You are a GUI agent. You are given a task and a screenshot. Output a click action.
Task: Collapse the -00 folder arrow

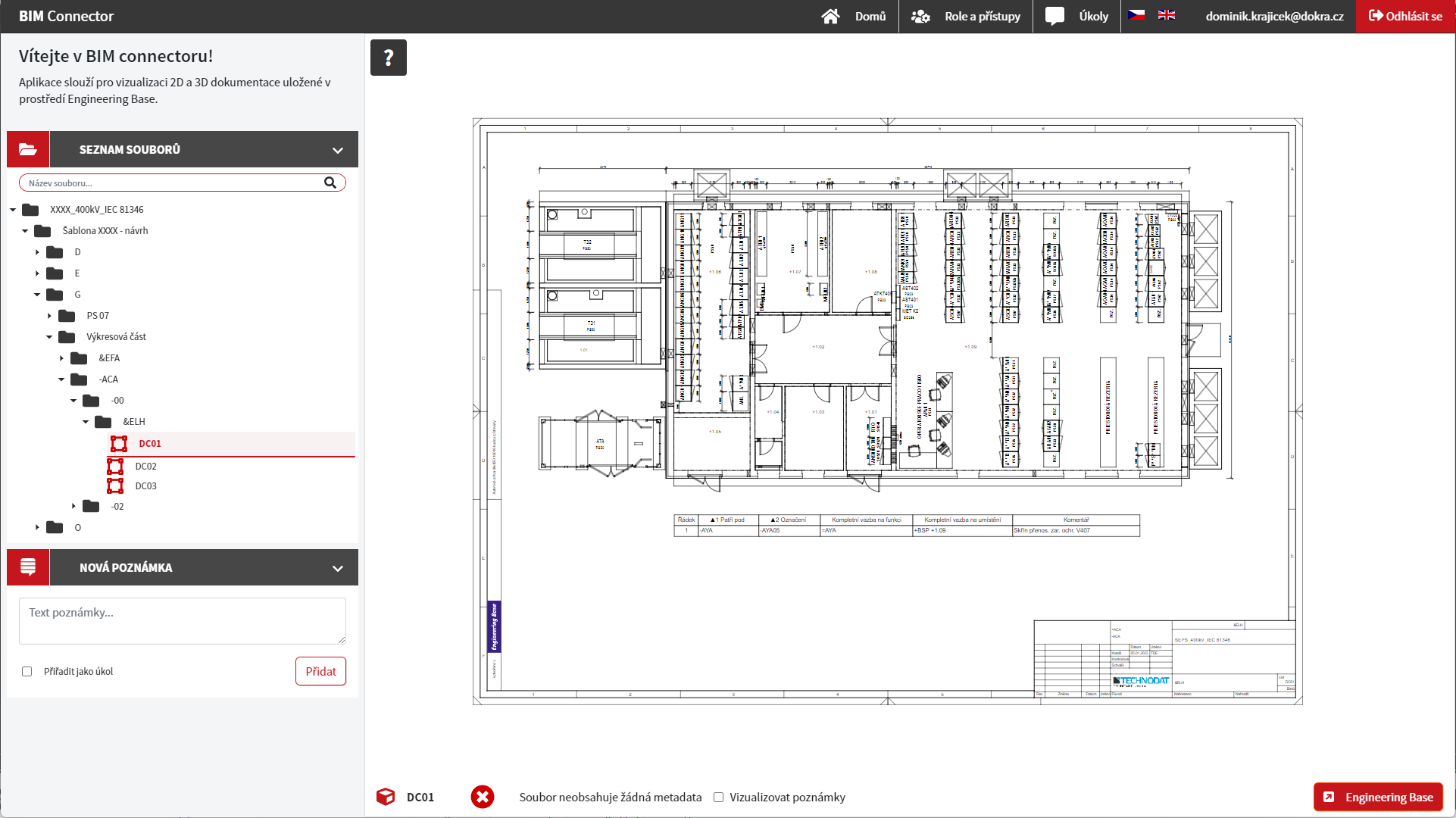[x=73, y=401]
